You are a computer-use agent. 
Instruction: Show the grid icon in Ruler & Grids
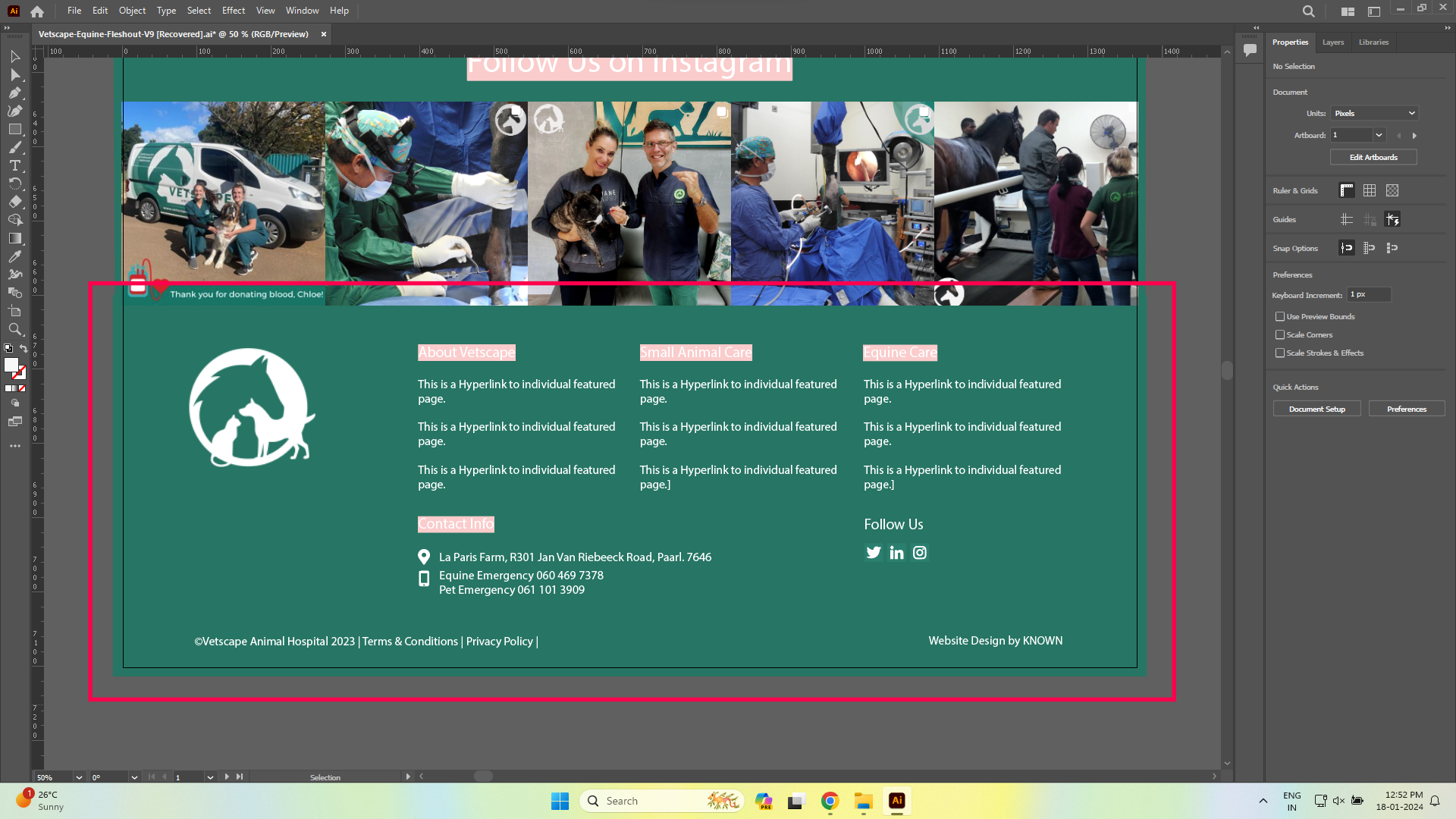click(1369, 190)
